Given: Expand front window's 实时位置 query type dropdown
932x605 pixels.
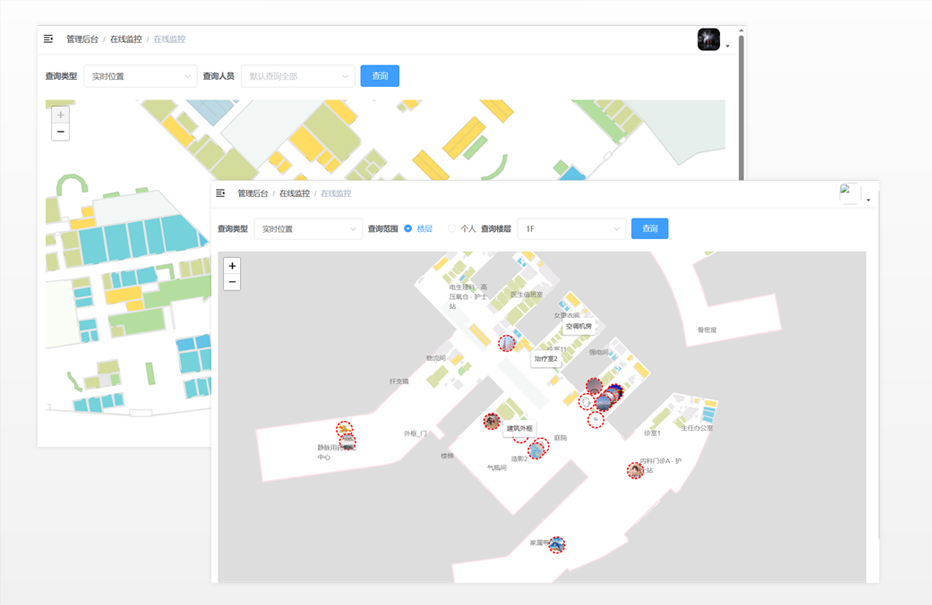Looking at the screenshot, I should (x=308, y=229).
